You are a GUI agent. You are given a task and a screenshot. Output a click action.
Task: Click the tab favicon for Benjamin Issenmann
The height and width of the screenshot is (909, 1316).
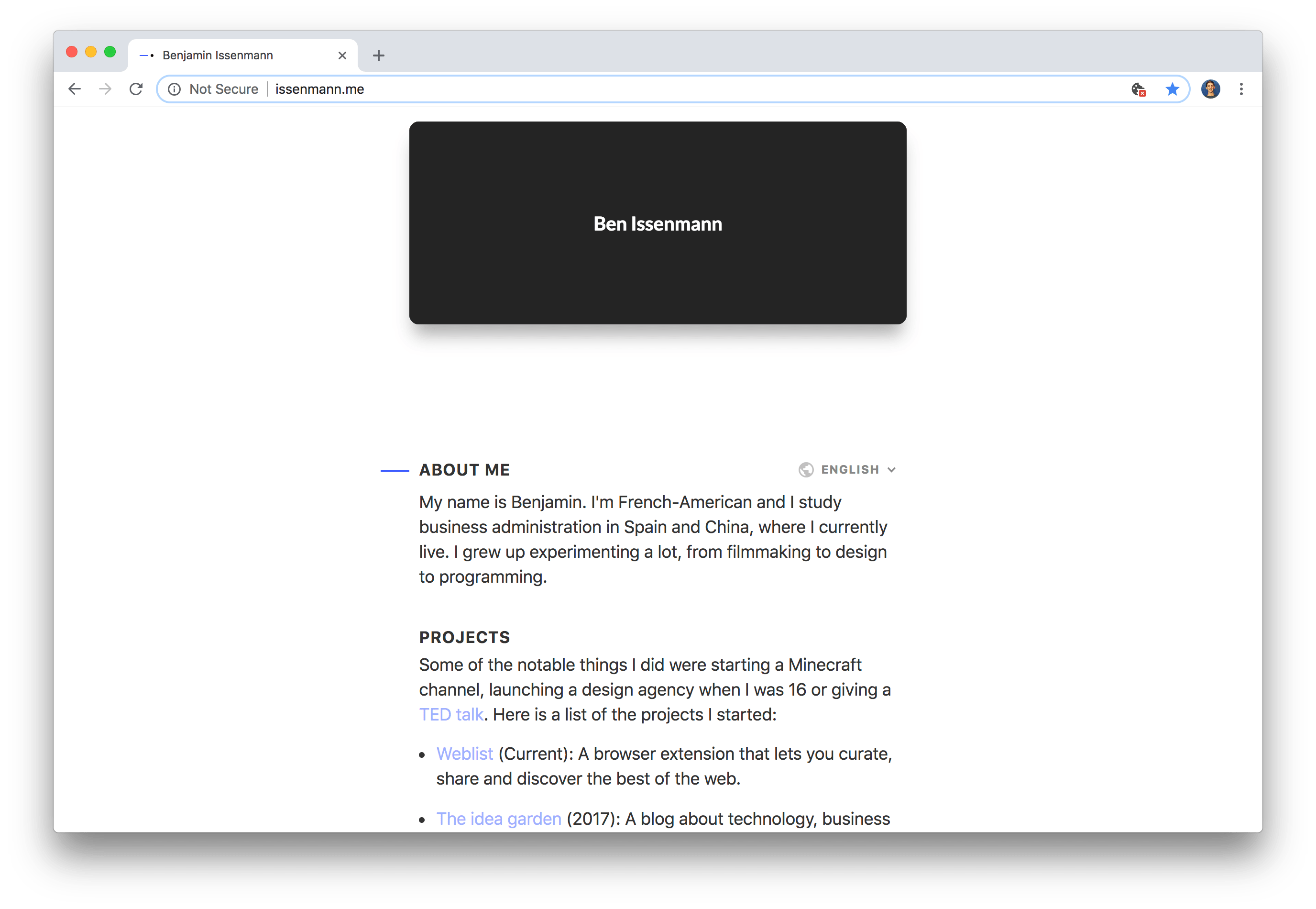(147, 55)
